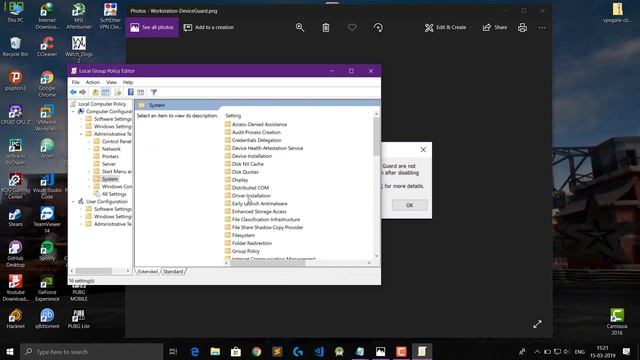The width and height of the screenshot is (640, 360).
Task: Click the fullscreen expand arrows in Photos
Action: [x=538, y=324]
